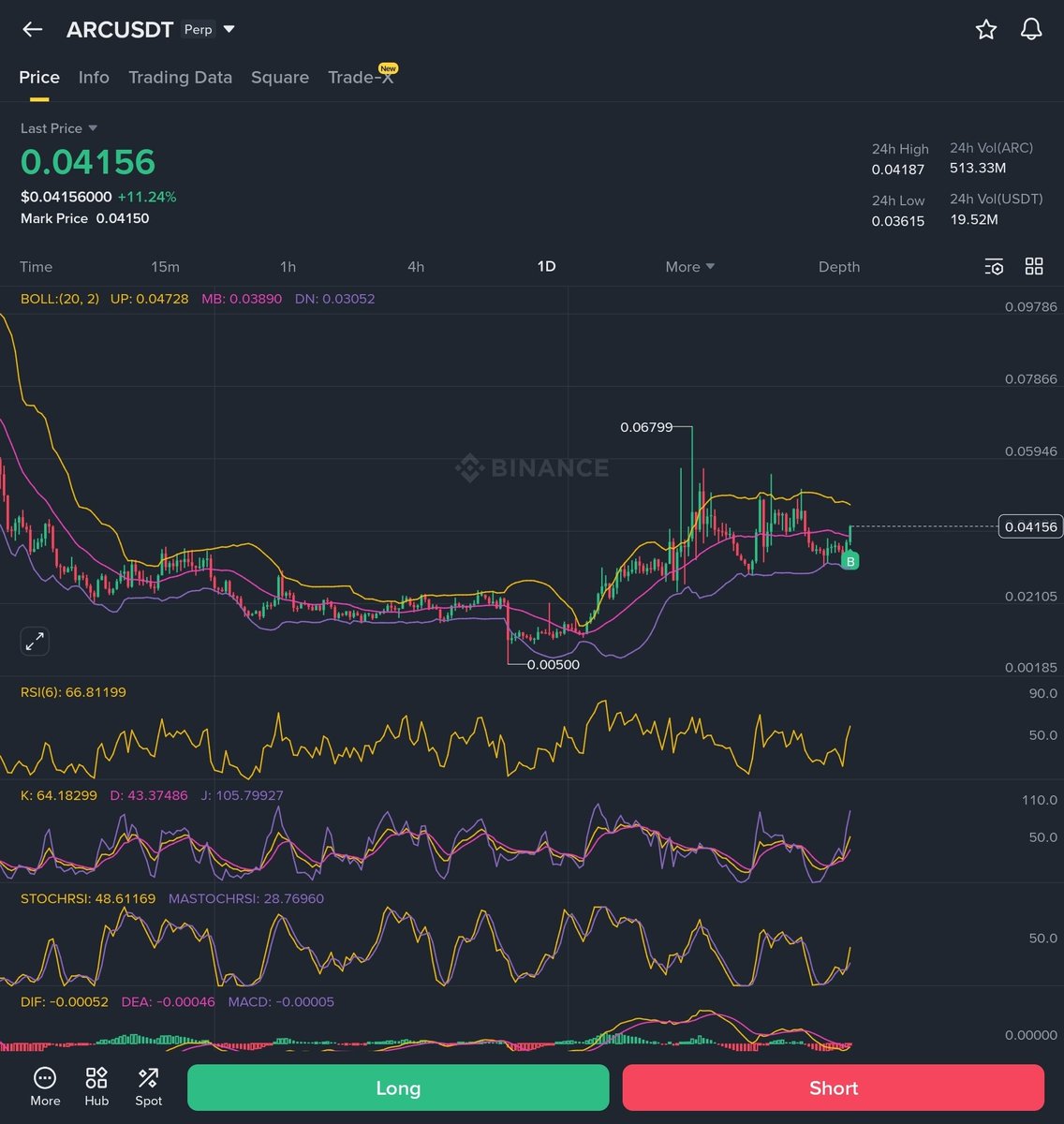Tap the MASTOCHRSI: 28.76960 label
This screenshot has width=1064, height=1124.
pos(246,898)
